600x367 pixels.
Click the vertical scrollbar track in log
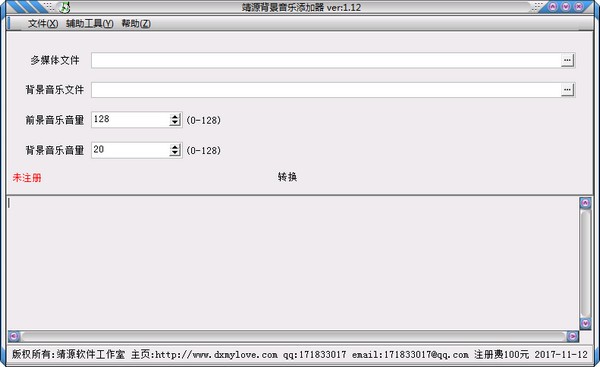coord(585,263)
